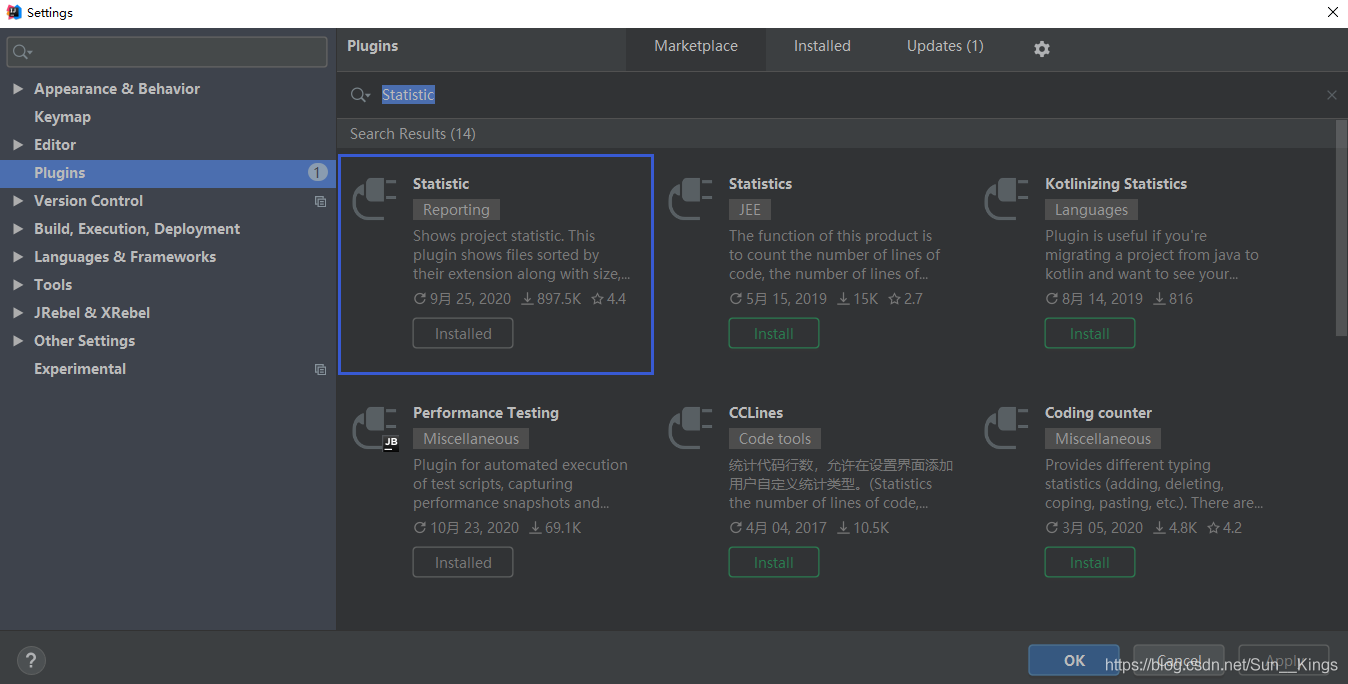The width and height of the screenshot is (1348, 684).
Task: Click the plugin results vertical scrollbar
Action: 1341,228
